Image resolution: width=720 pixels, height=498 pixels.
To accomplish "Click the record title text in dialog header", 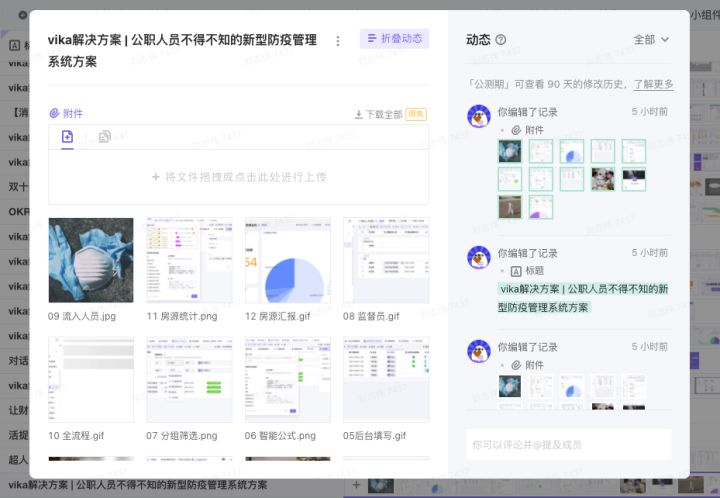I will [x=182, y=50].
